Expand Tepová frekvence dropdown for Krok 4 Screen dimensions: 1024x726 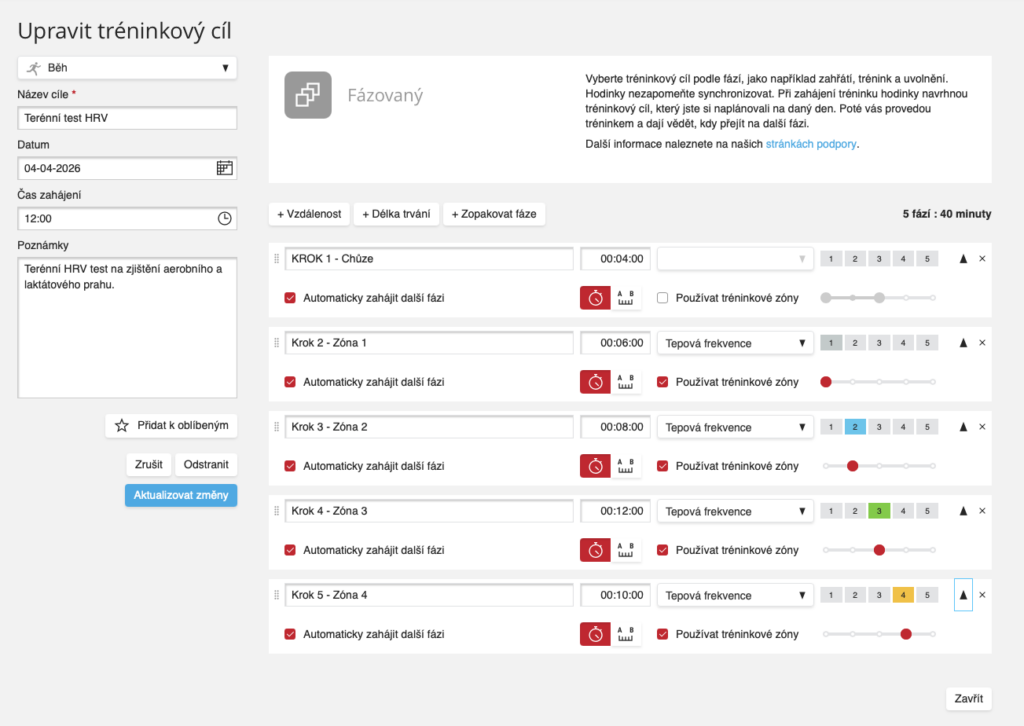[x=733, y=511]
